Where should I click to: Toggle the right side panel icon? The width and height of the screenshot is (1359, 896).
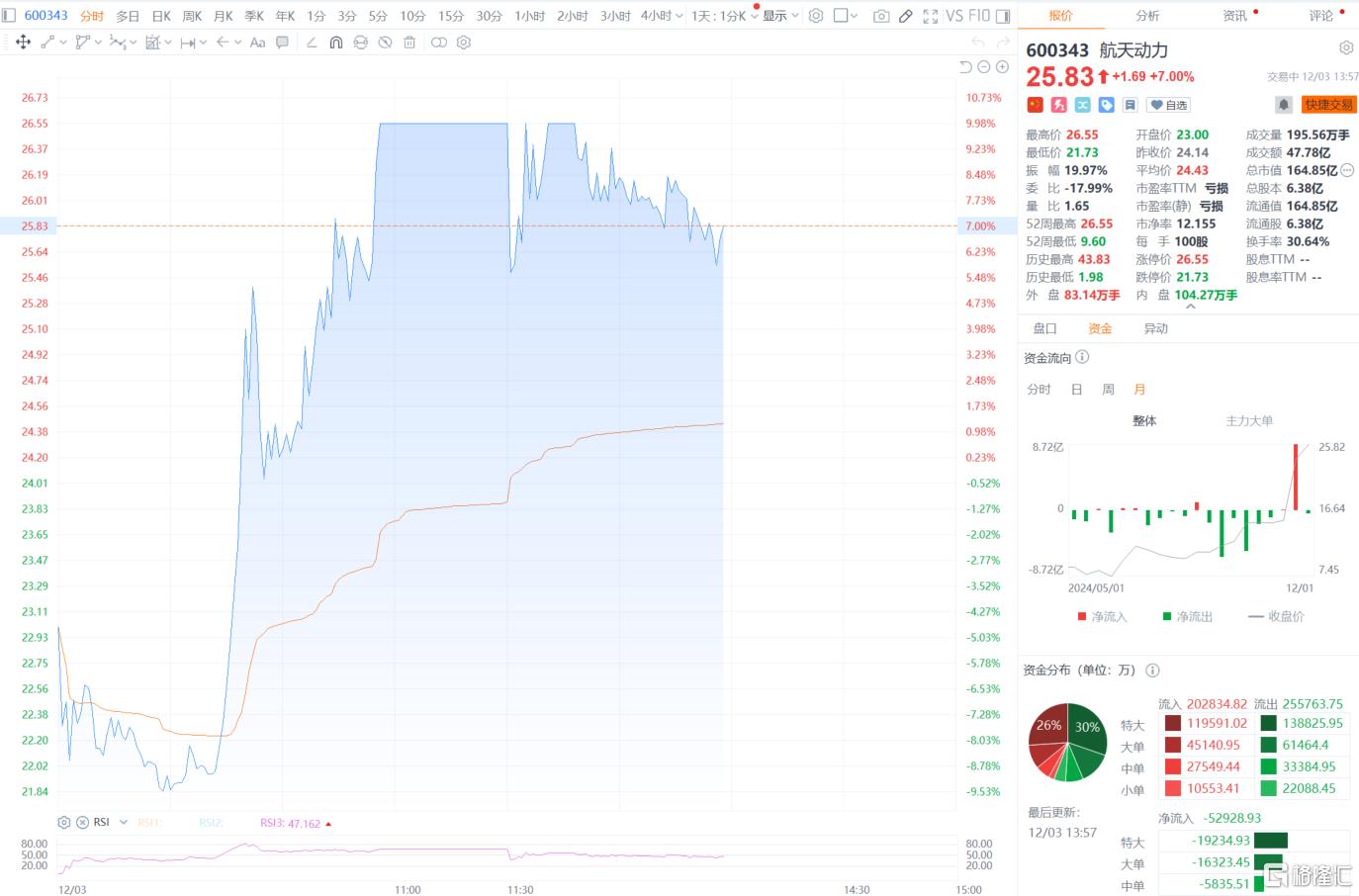(1003, 16)
